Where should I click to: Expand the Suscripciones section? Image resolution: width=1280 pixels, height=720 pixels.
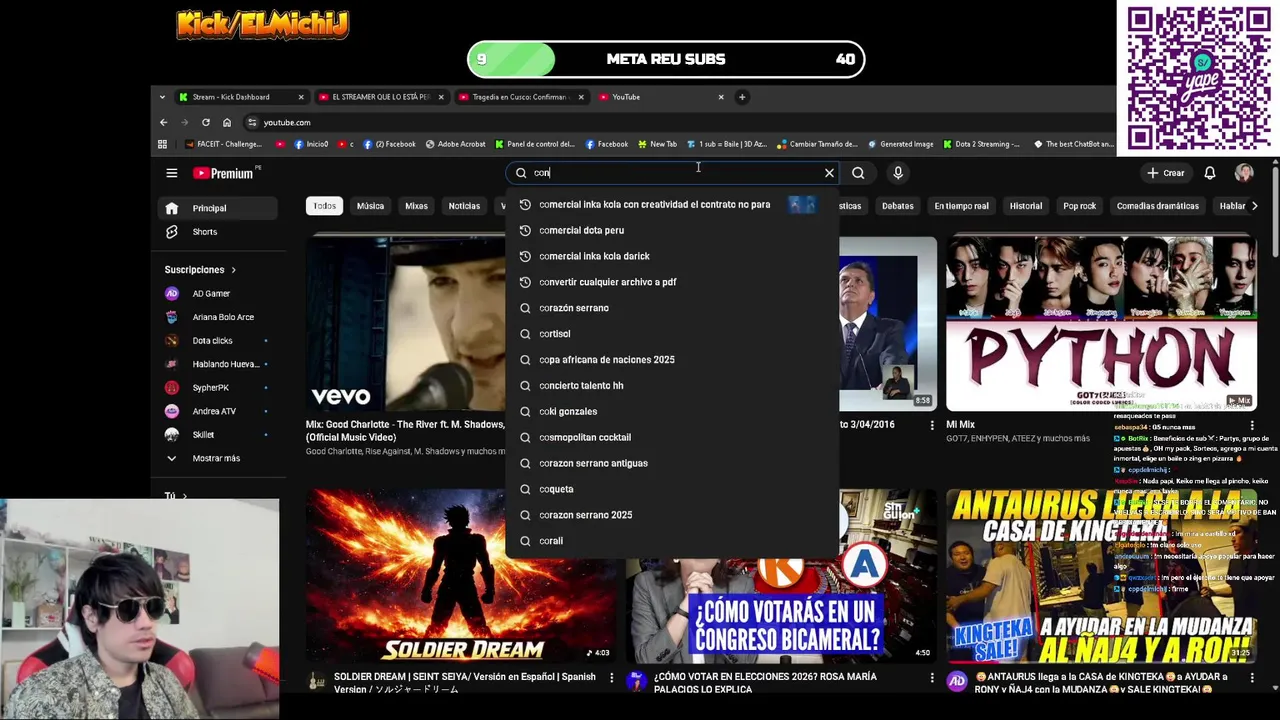click(x=200, y=270)
